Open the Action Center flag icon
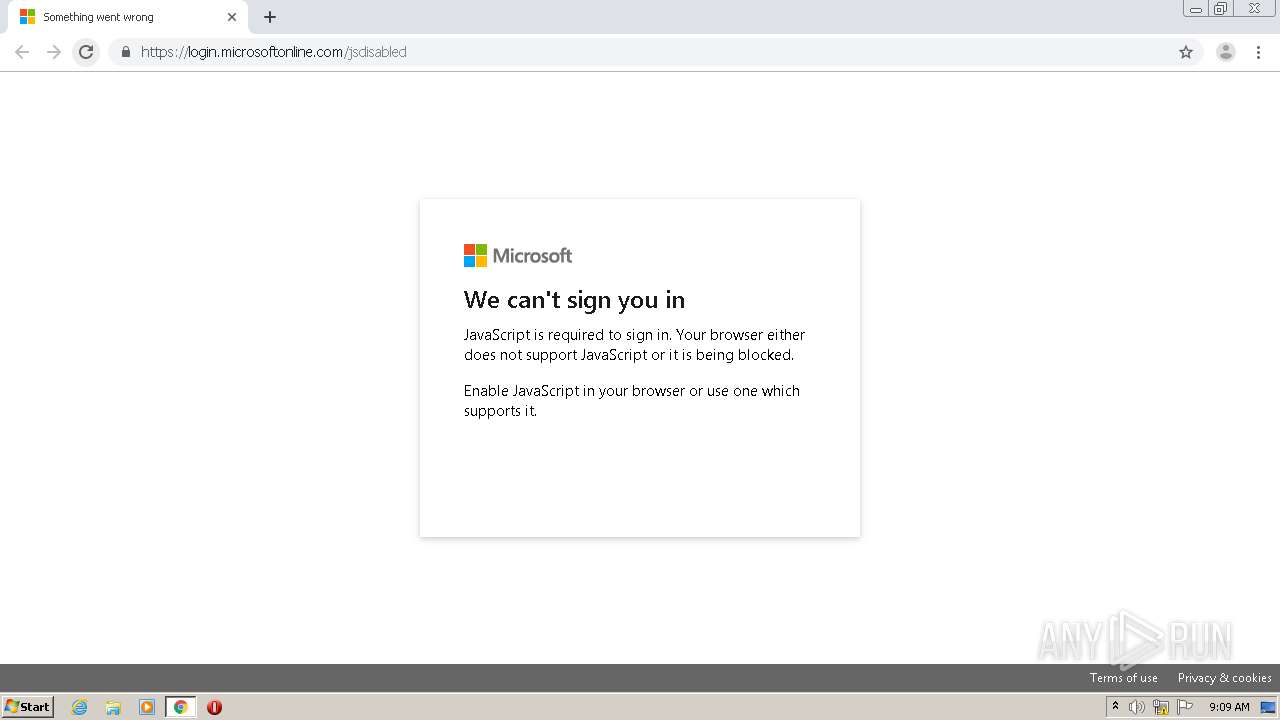This screenshot has height=720, width=1280. (1185, 707)
